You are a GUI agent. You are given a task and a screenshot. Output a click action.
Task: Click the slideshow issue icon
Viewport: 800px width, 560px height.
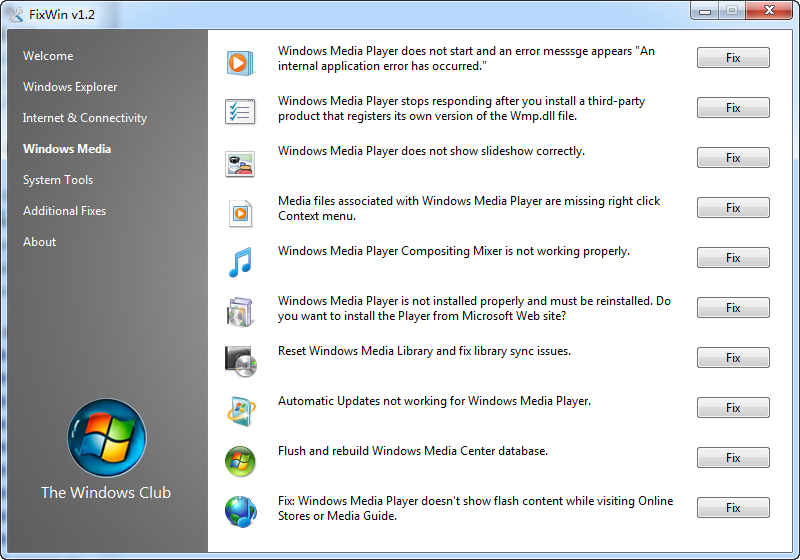click(x=240, y=162)
